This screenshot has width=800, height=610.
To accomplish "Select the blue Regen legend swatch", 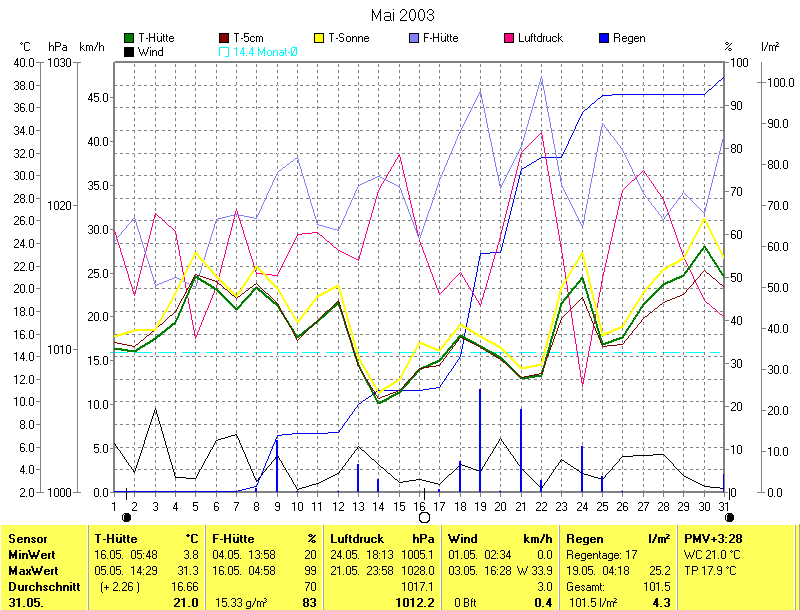I will tap(605, 38).
